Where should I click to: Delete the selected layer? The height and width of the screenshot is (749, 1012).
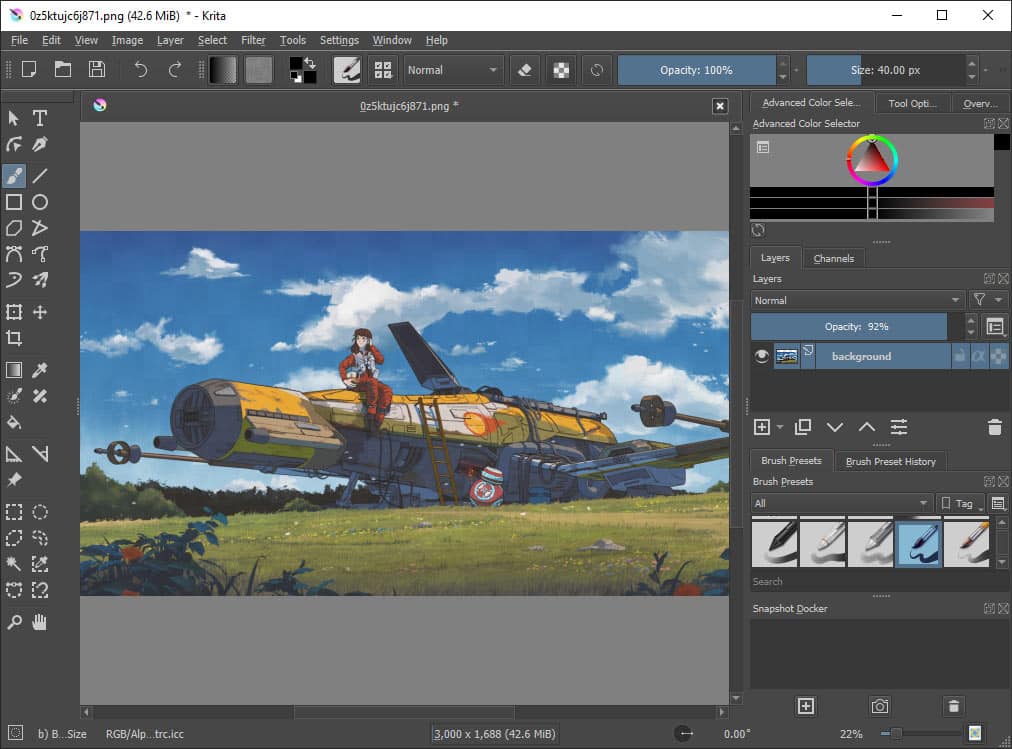[x=995, y=427]
